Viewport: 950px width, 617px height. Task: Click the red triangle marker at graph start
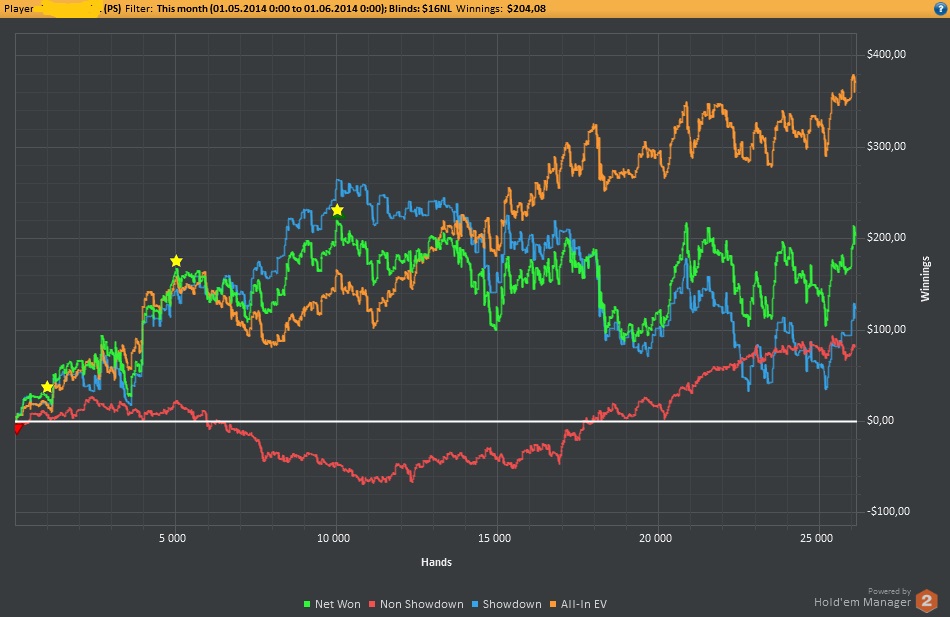(18, 429)
